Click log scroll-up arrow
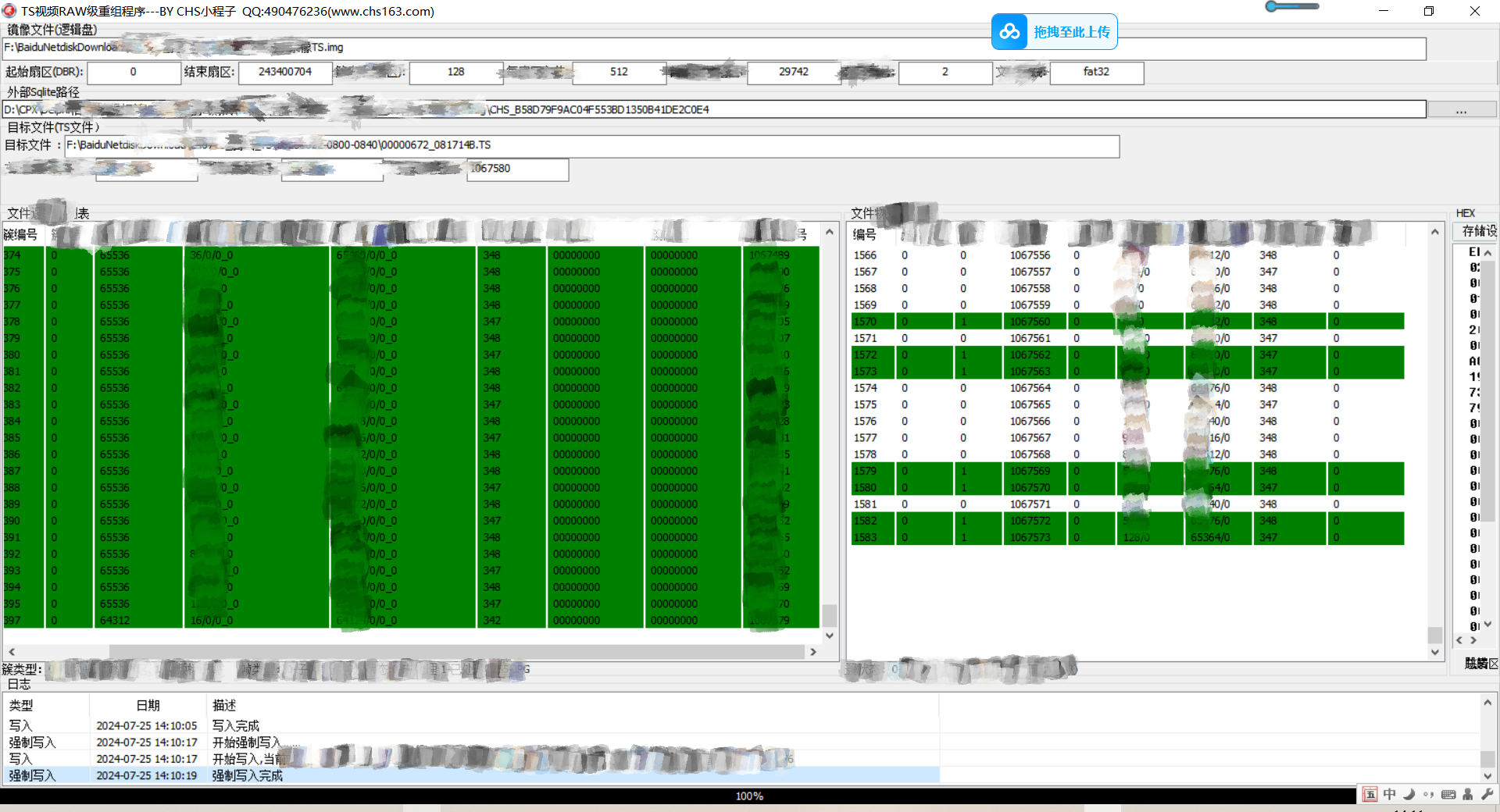This screenshot has width=1500, height=812. click(x=1488, y=703)
